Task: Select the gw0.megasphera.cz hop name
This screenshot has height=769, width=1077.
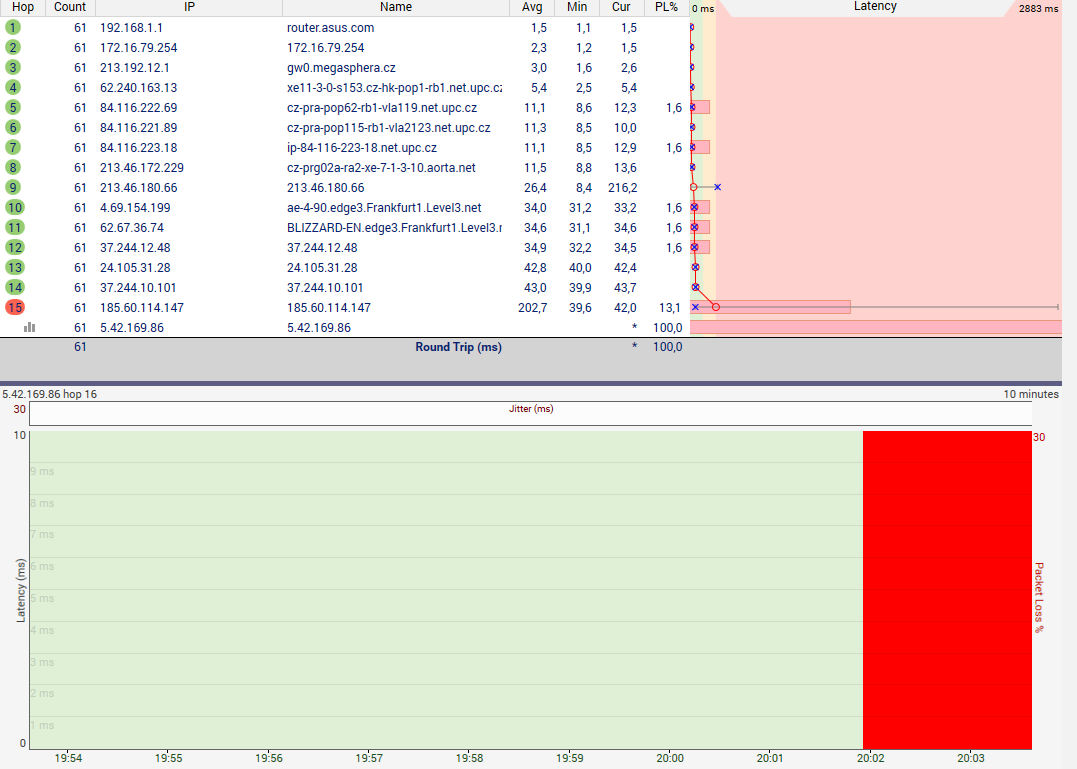Action: (x=341, y=68)
